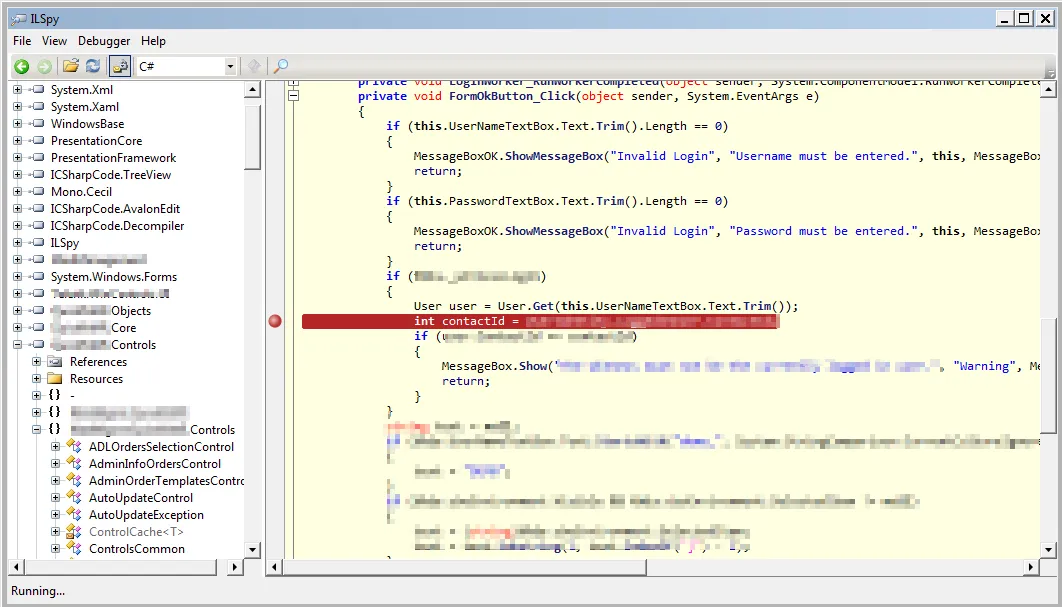The width and height of the screenshot is (1062, 607).
Task: Click the Reload assemblies refresh icon
Action: point(93,66)
